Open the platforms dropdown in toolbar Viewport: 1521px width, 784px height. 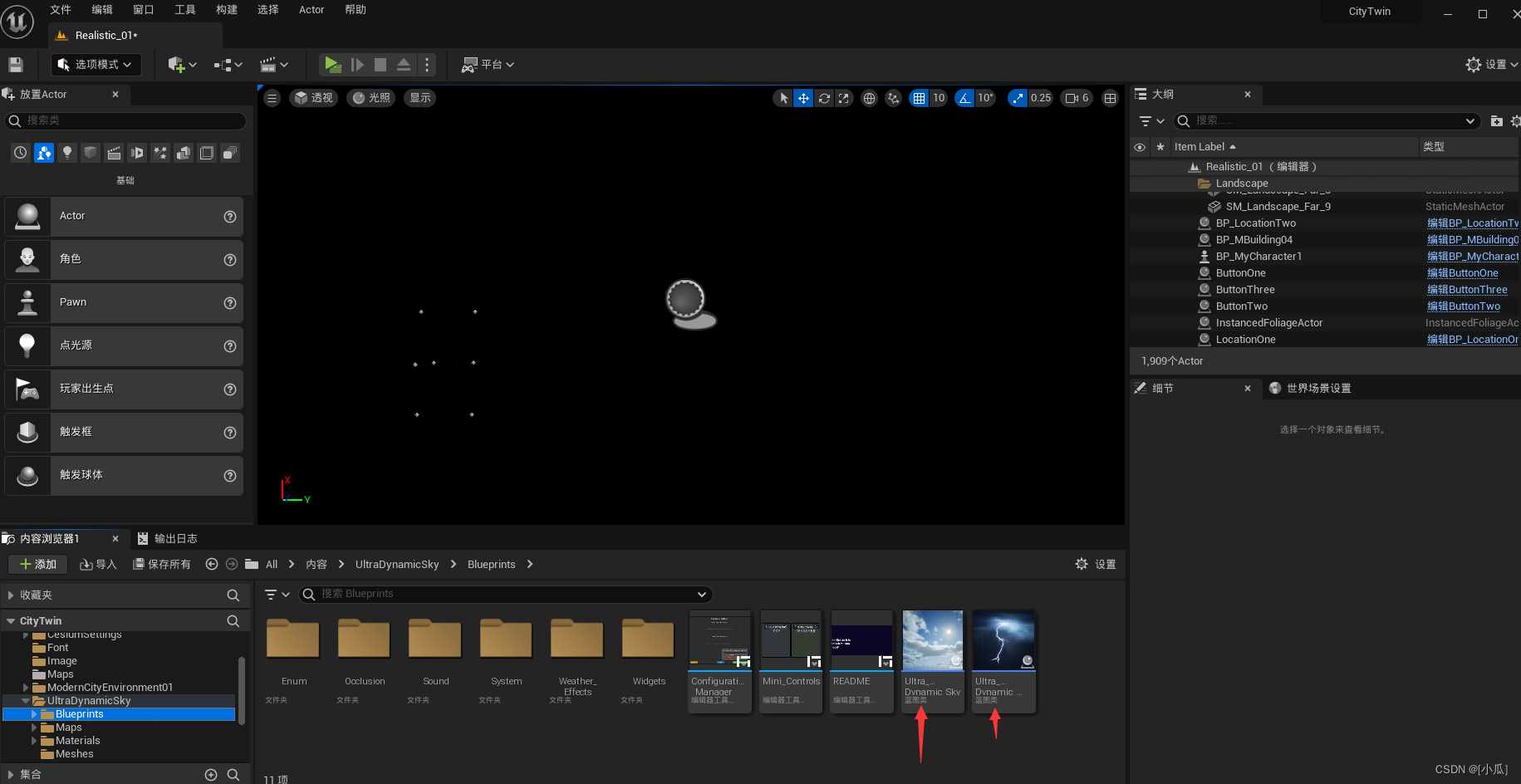488,64
